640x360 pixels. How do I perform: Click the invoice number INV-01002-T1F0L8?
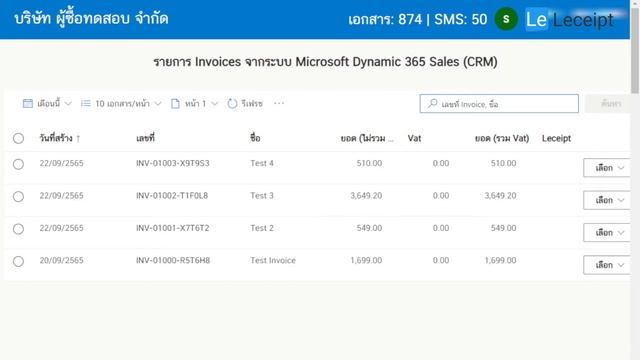pyautogui.click(x=172, y=196)
